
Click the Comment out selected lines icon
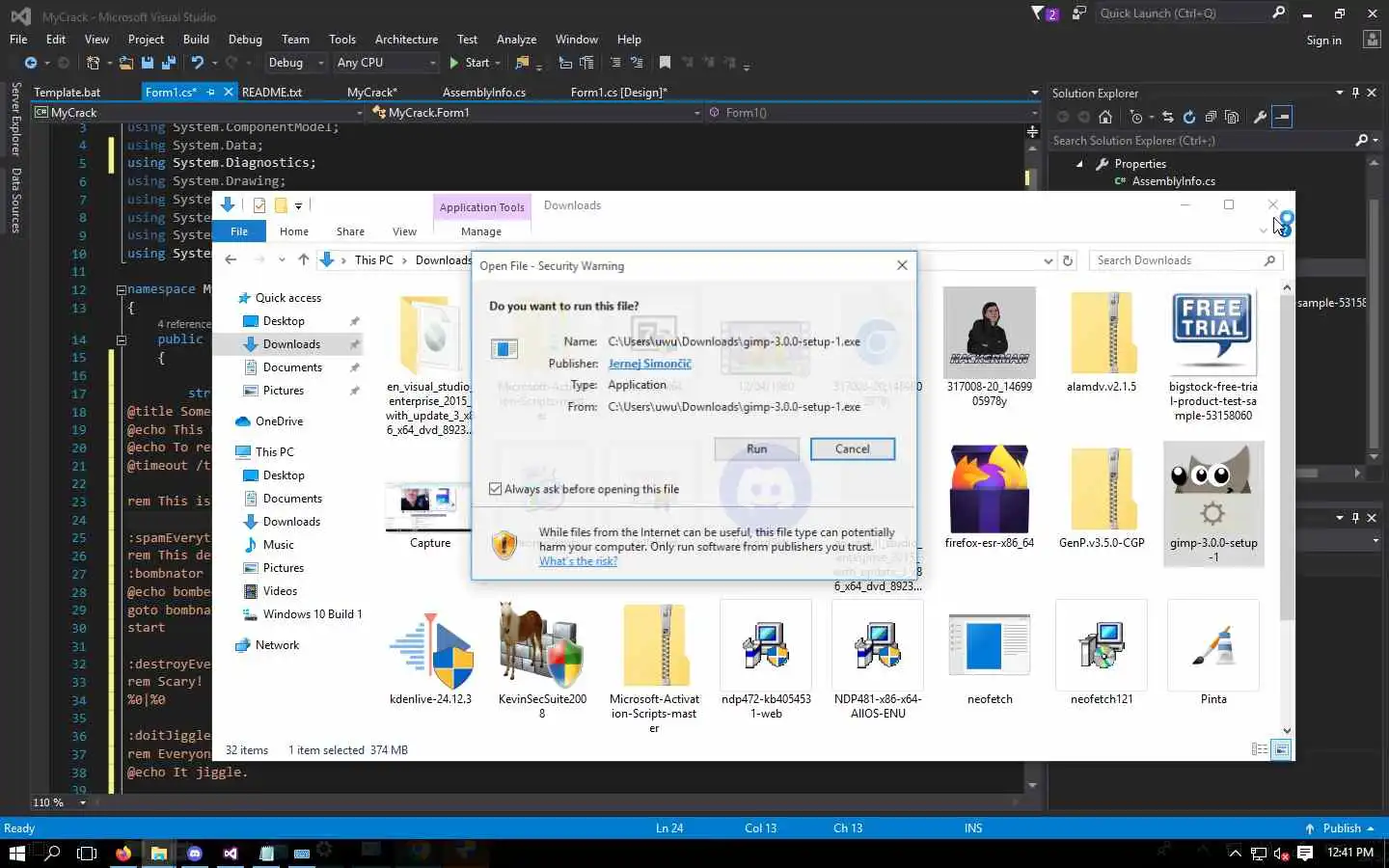[x=615, y=63]
